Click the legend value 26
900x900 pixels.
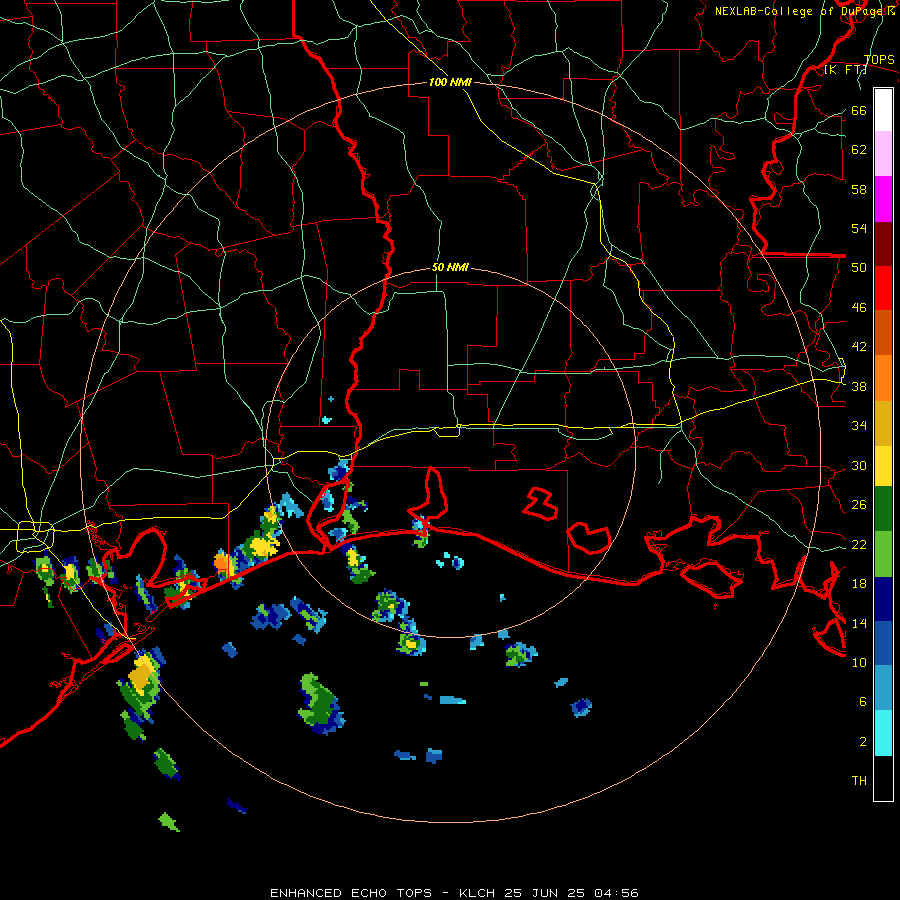pyautogui.click(x=859, y=505)
